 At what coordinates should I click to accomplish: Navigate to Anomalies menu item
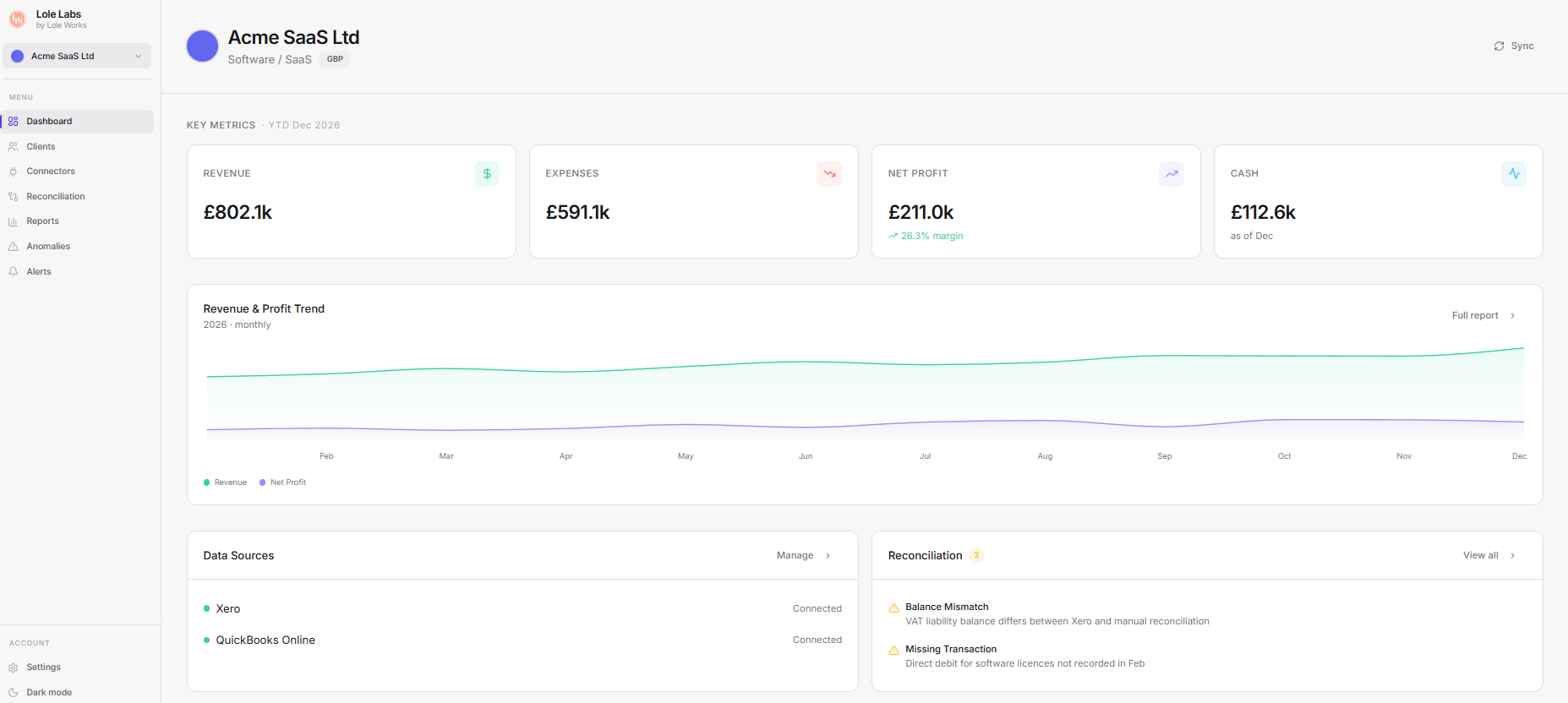point(77,247)
